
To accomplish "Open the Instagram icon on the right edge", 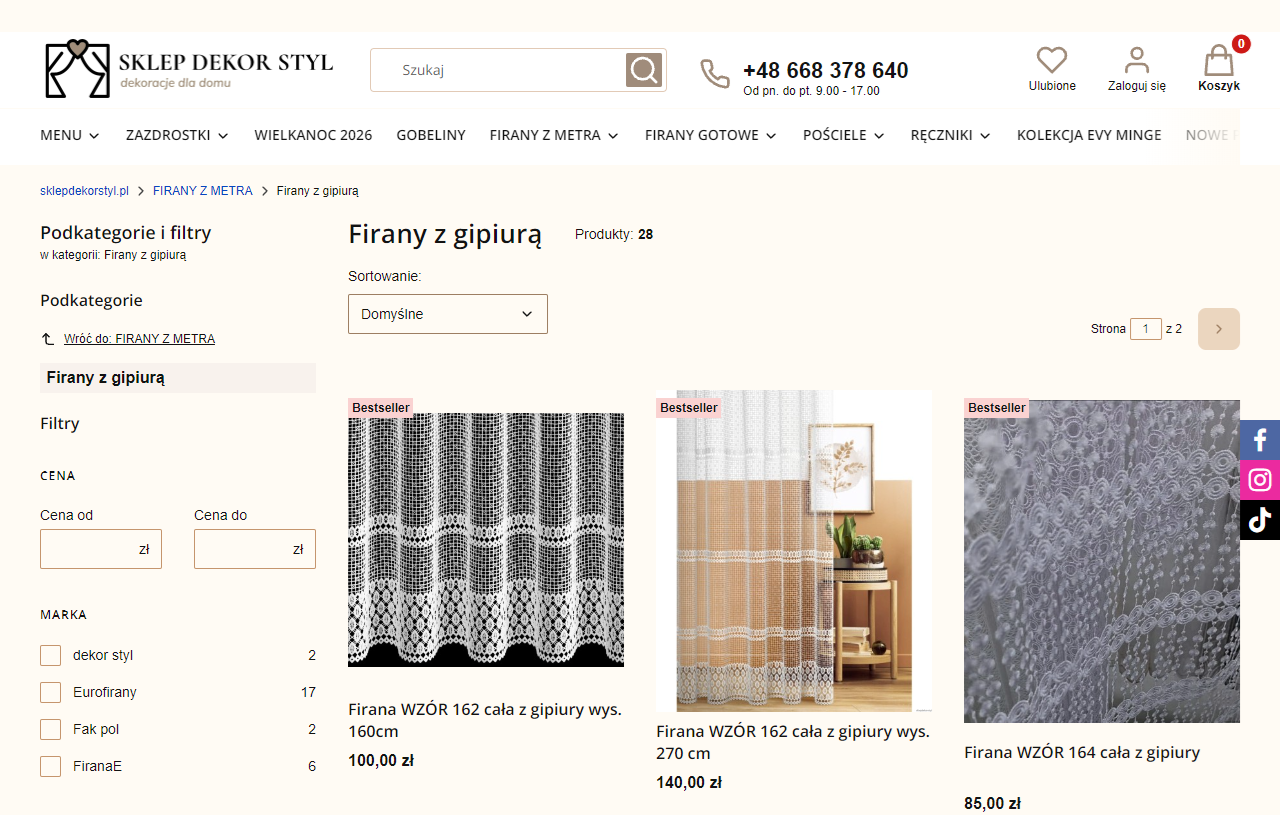I will tap(1260, 479).
